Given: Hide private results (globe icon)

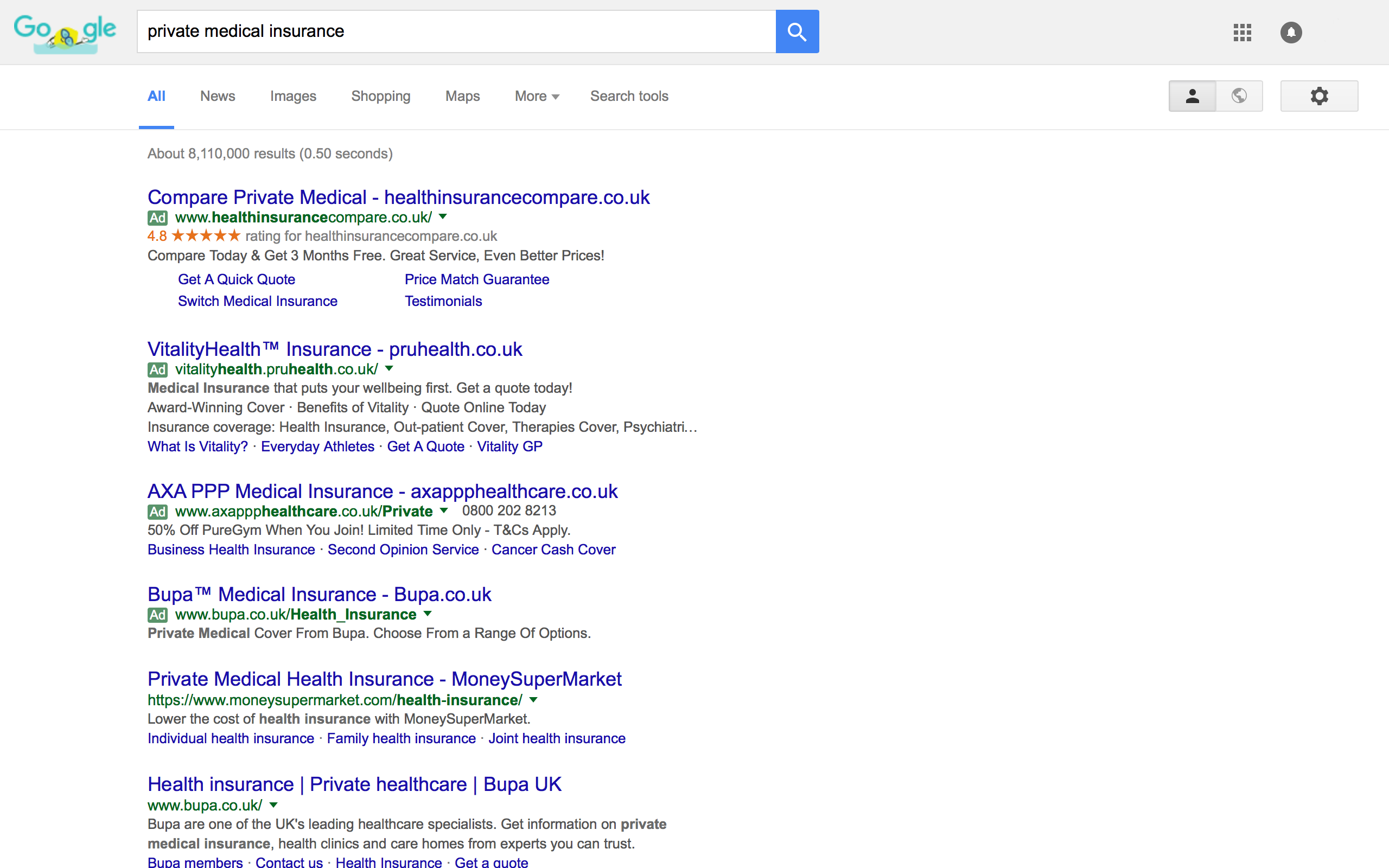Looking at the screenshot, I should [x=1239, y=96].
